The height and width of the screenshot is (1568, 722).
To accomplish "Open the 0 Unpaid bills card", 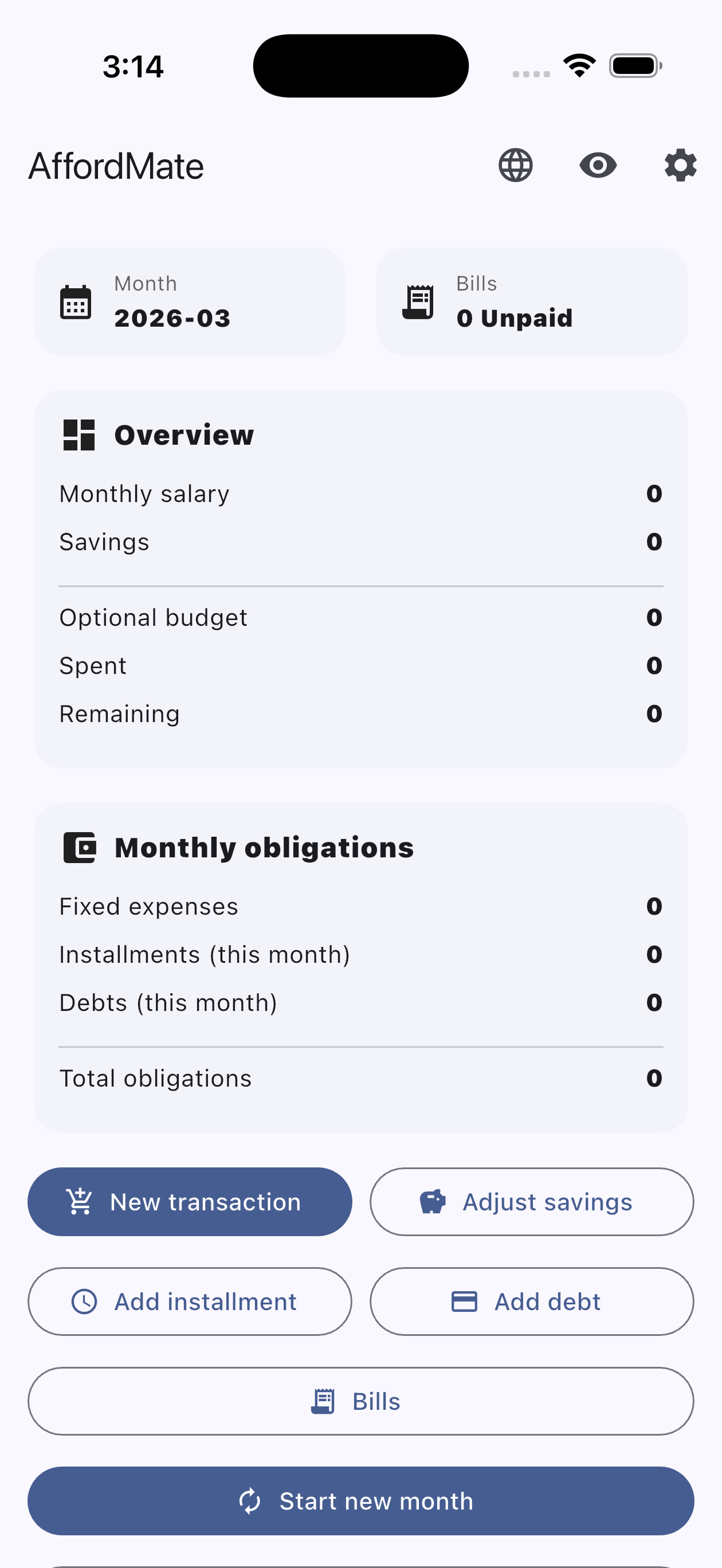I will 531,302.
